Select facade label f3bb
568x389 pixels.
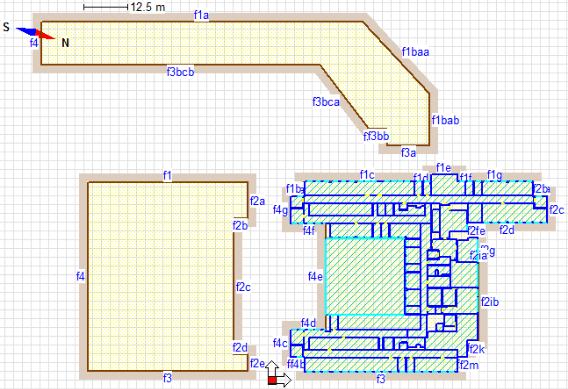click(379, 136)
